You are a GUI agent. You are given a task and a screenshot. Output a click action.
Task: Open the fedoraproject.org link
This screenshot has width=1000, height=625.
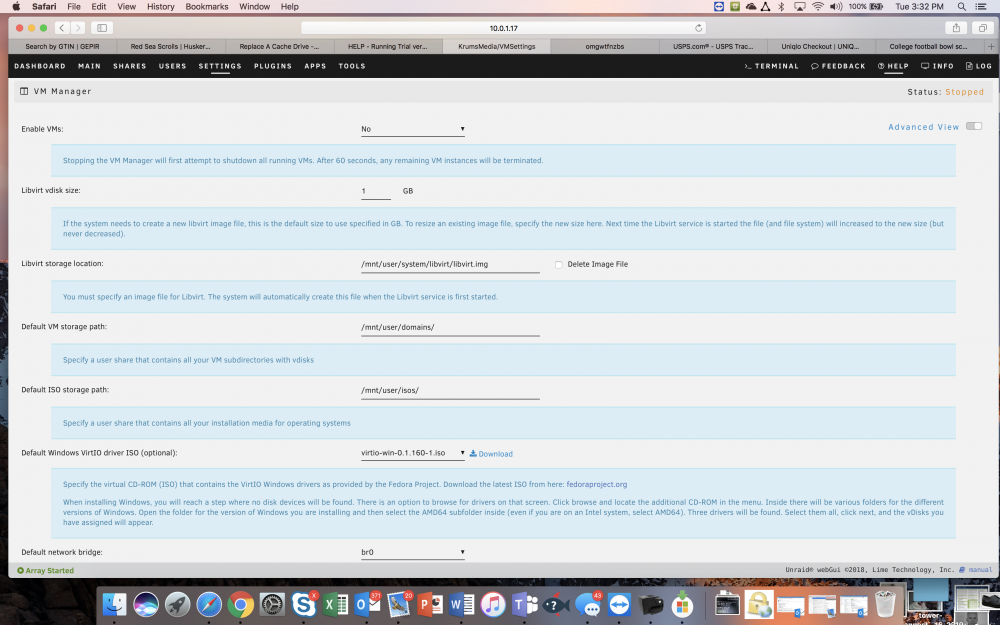point(596,485)
